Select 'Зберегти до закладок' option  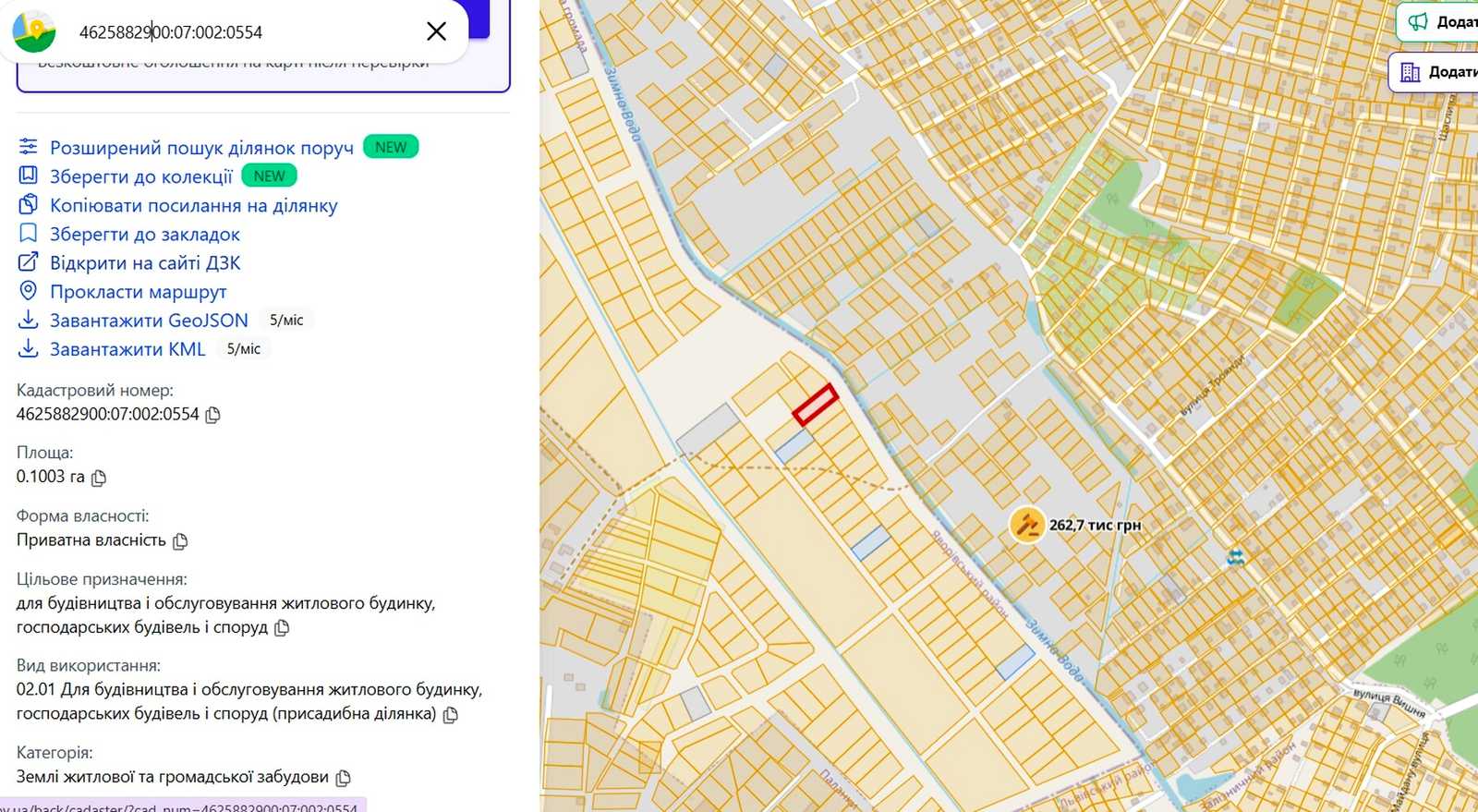pos(145,235)
